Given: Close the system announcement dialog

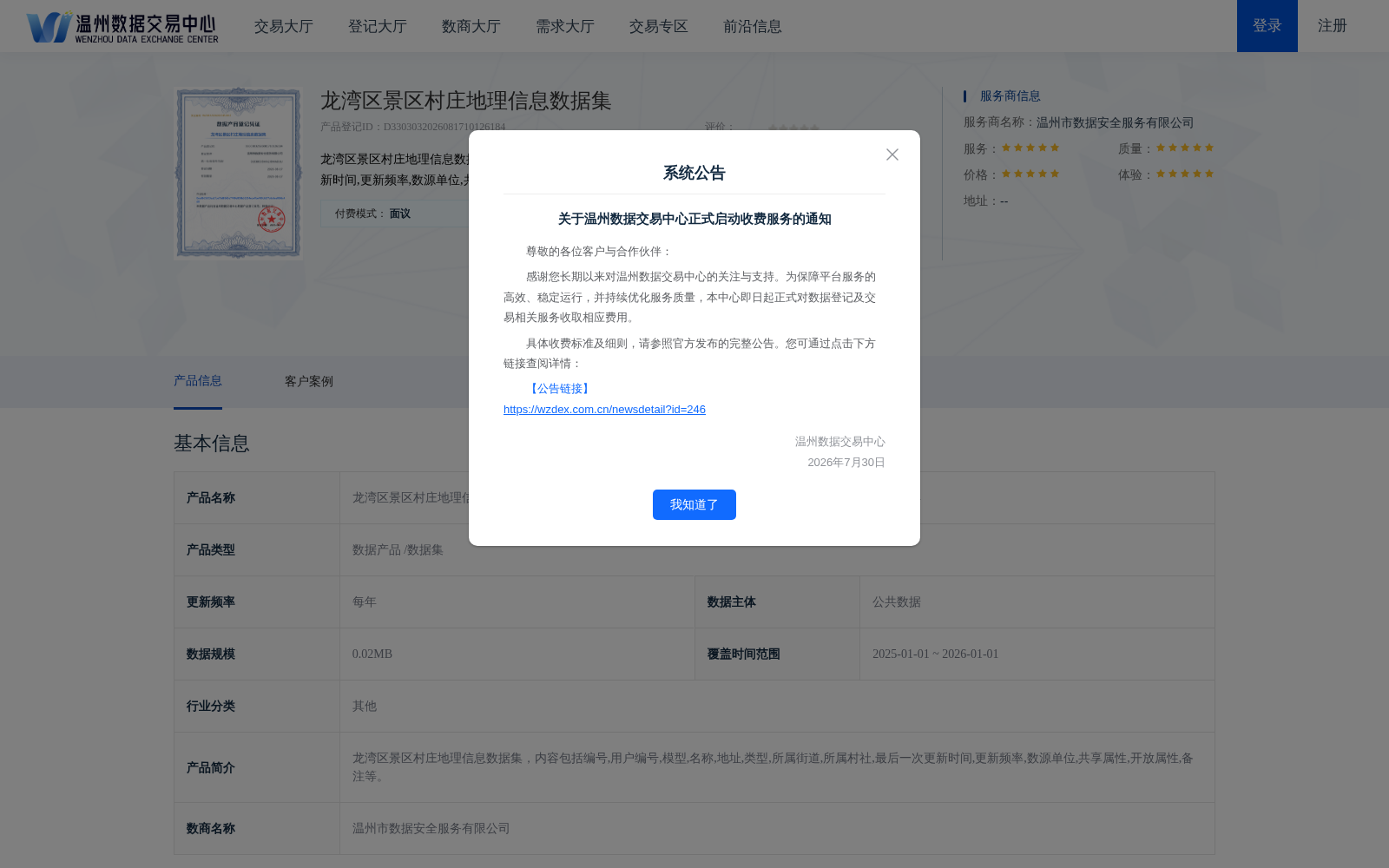Looking at the screenshot, I should tap(892, 155).
